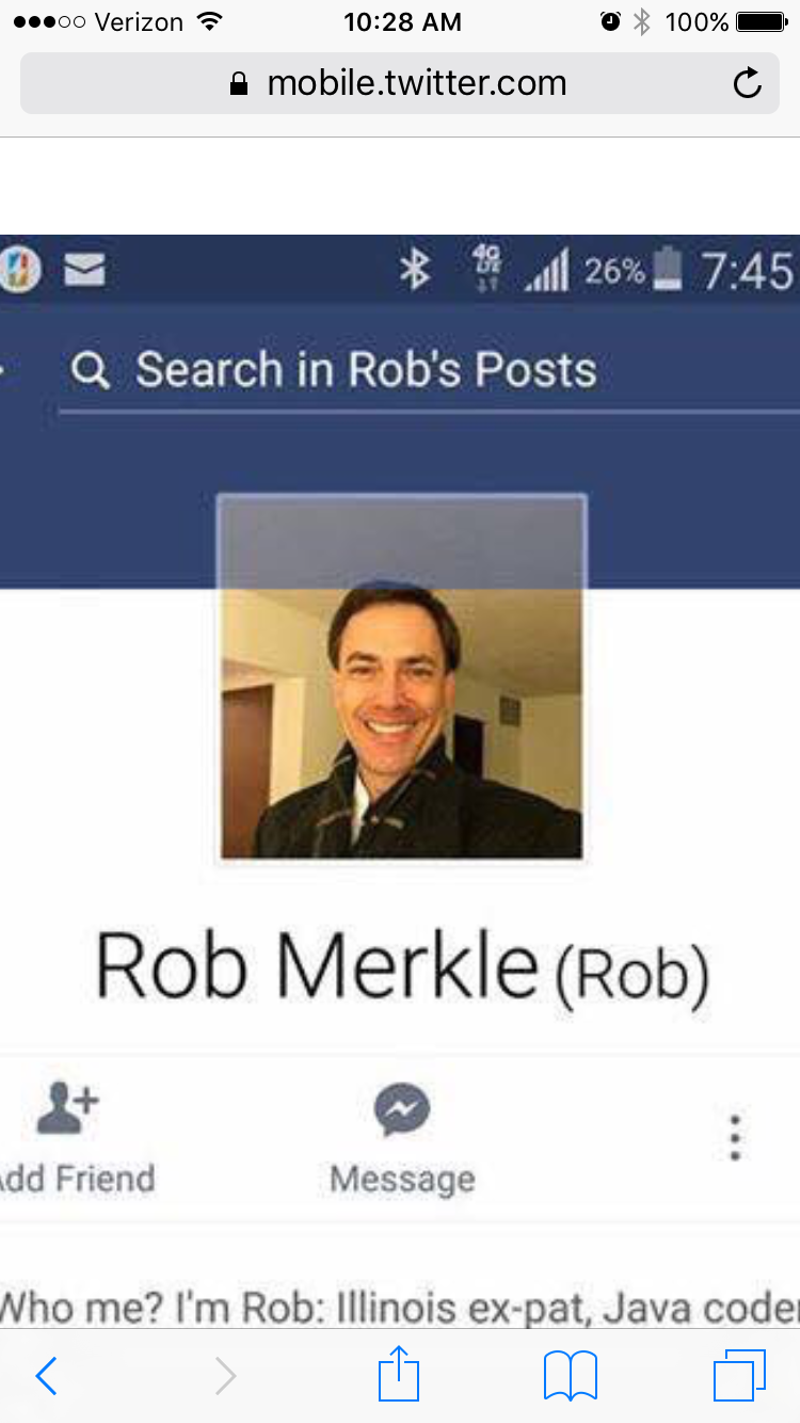Tap the magnifier in Search in Rob's Posts
The image size is (800, 1423).
tap(90, 371)
